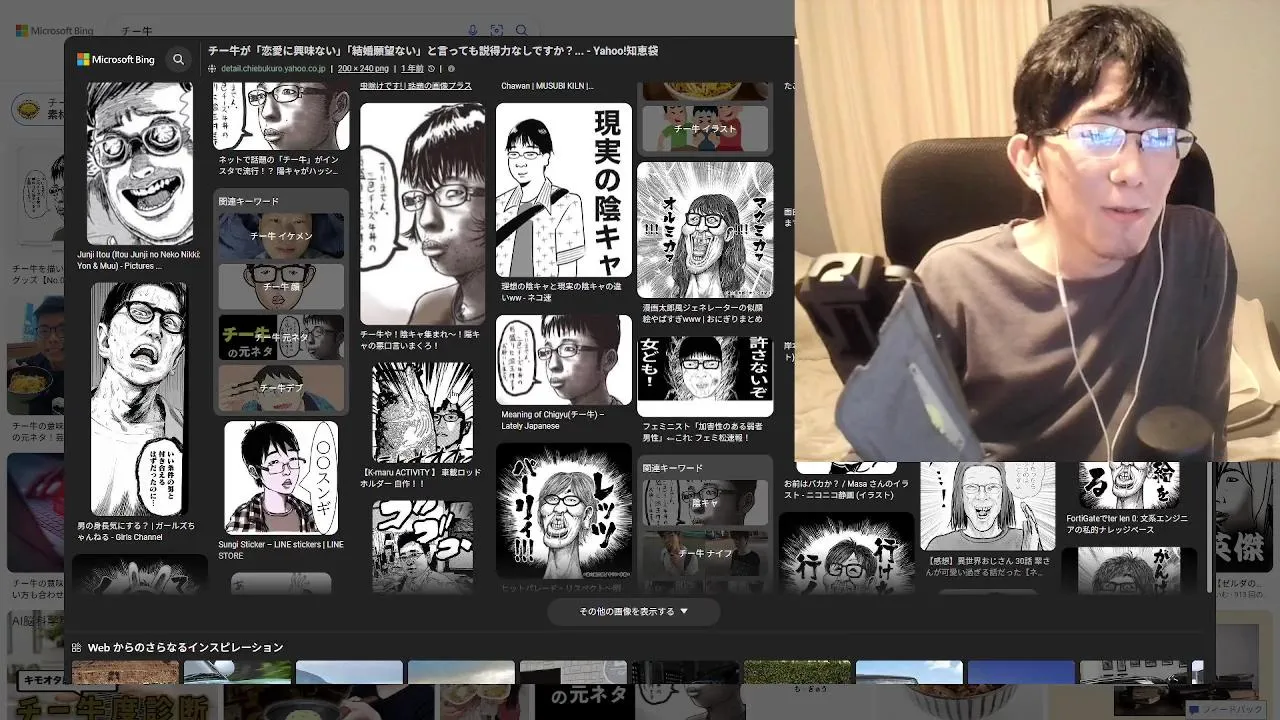Click caption 男の身長気にする？ | ガールズちゃんねる
Image resolution: width=1280 pixels, height=720 pixels.
tap(136, 531)
